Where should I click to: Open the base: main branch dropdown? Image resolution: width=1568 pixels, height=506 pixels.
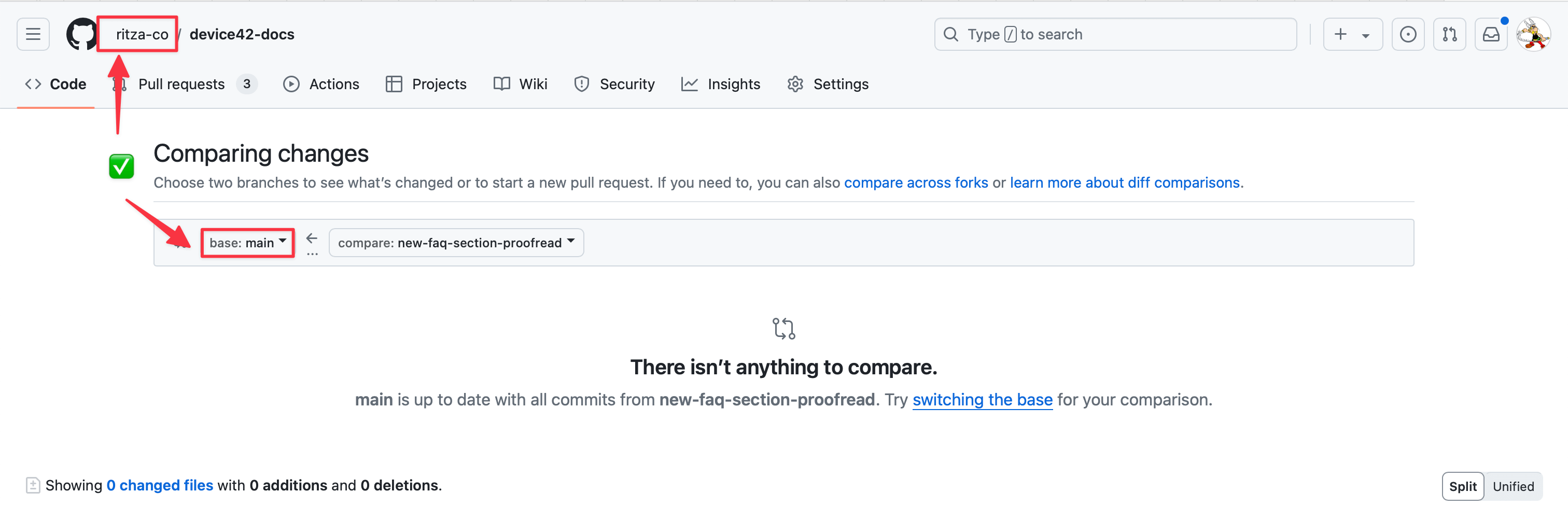pos(248,243)
